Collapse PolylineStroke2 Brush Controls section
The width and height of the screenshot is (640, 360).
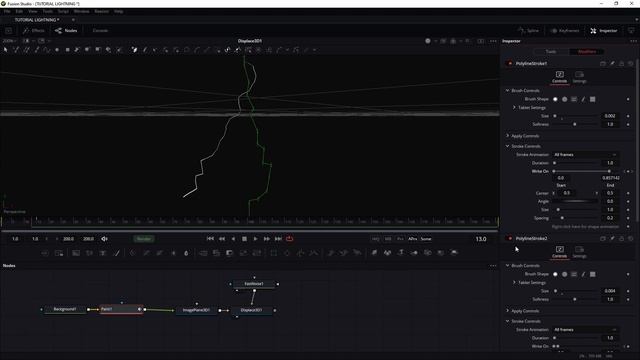point(507,265)
